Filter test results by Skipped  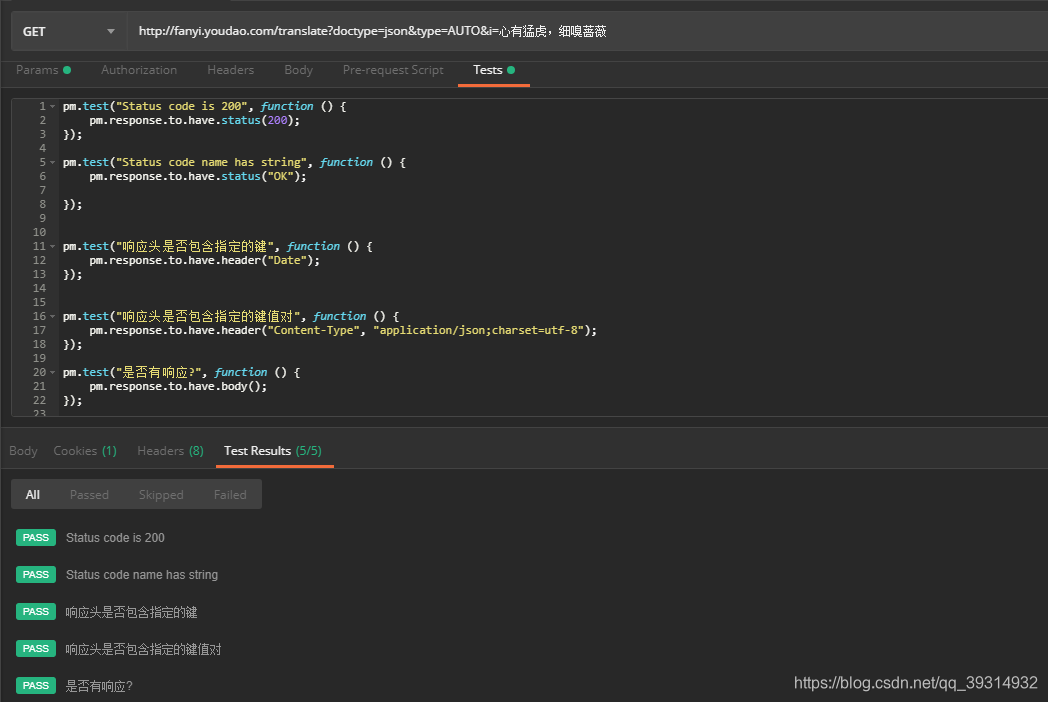tap(161, 495)
